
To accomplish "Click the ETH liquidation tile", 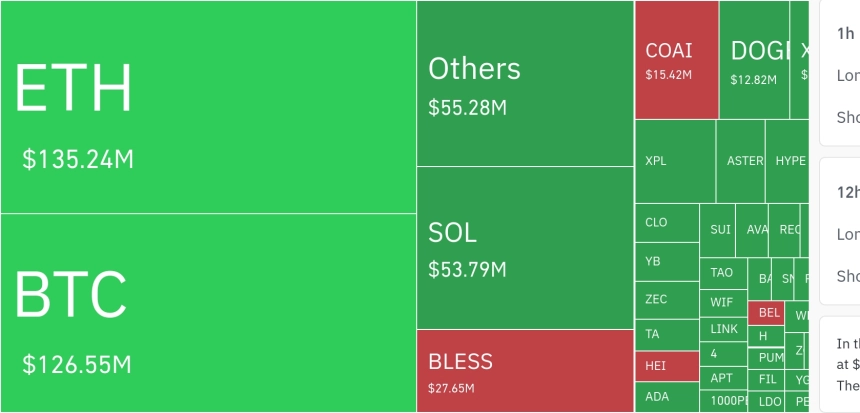I will click(x=208, y=107).
